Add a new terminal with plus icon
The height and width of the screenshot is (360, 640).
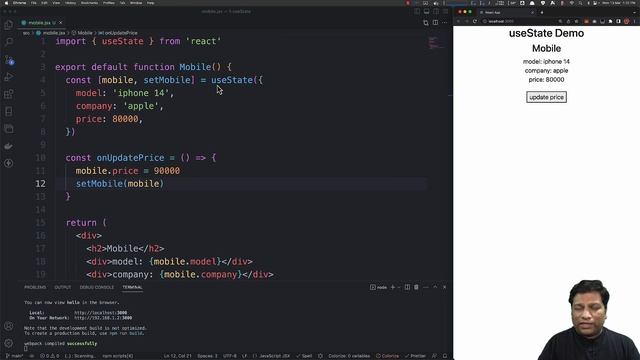point(393,287)
